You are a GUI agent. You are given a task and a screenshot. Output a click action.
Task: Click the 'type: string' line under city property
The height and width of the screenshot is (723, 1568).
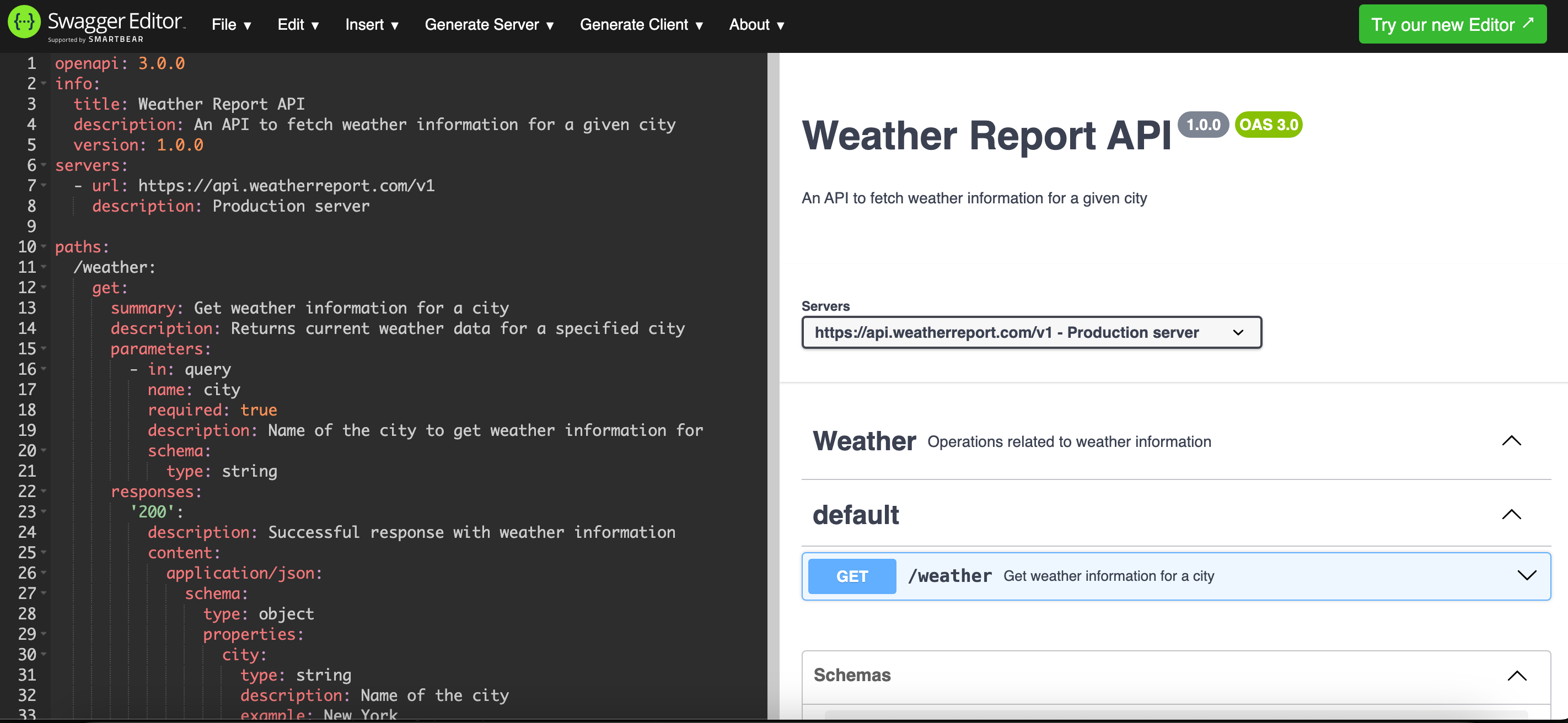coord(296,675)
